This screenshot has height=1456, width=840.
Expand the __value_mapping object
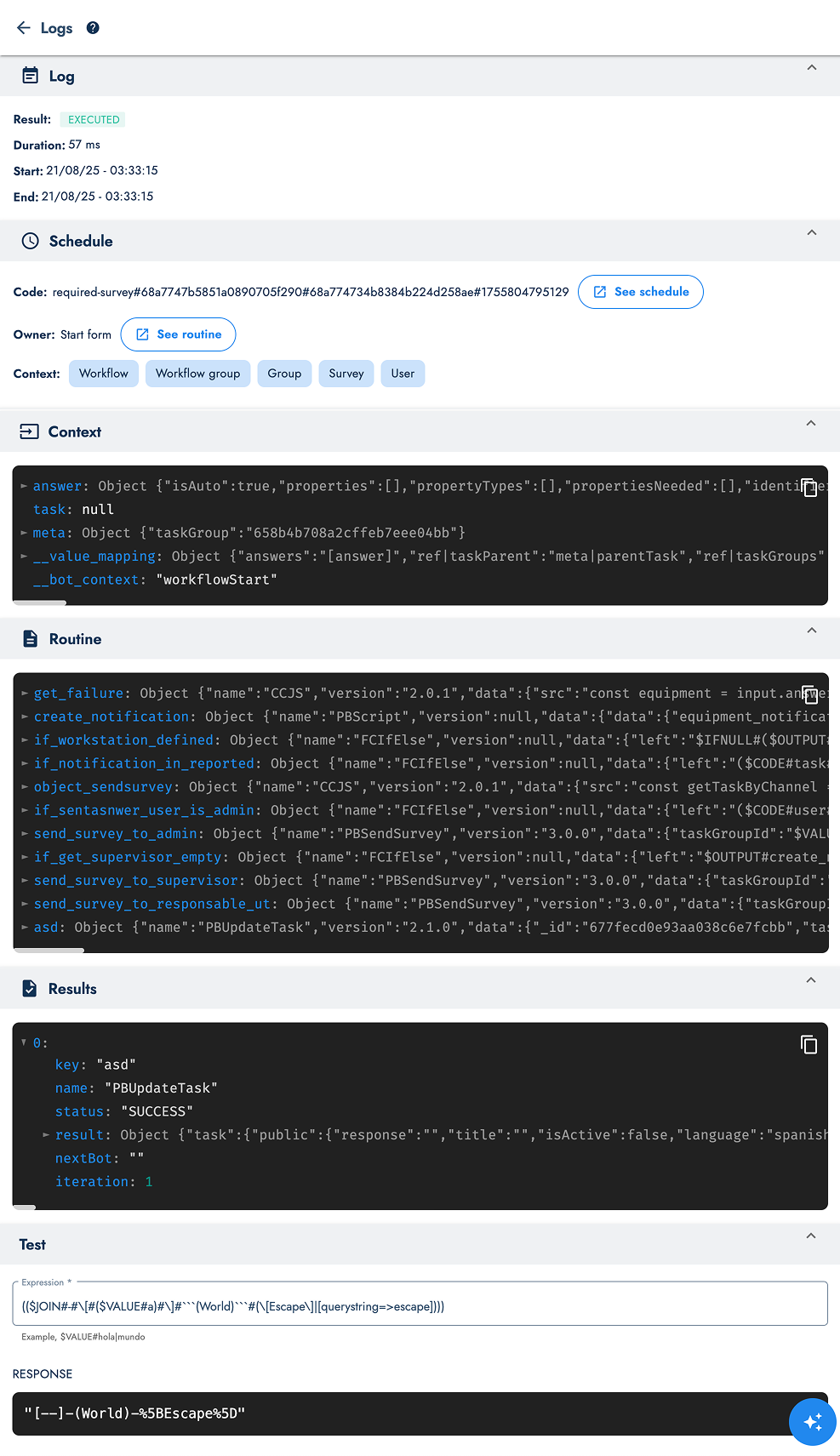pyautogui.click(x=24, y=557)
